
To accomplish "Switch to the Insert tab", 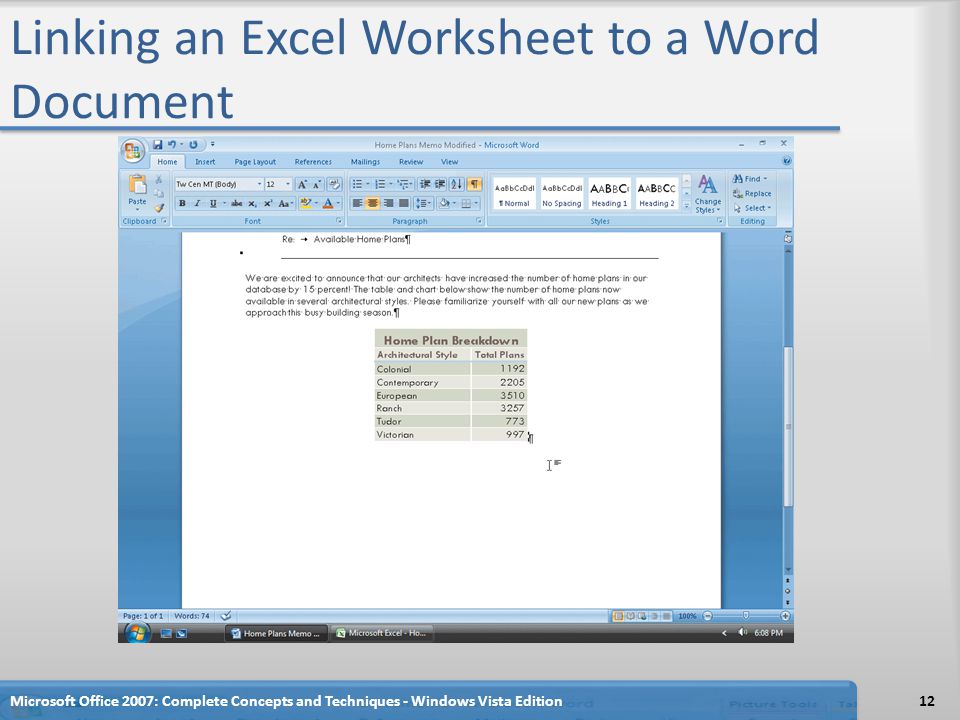I will [205, 162].
